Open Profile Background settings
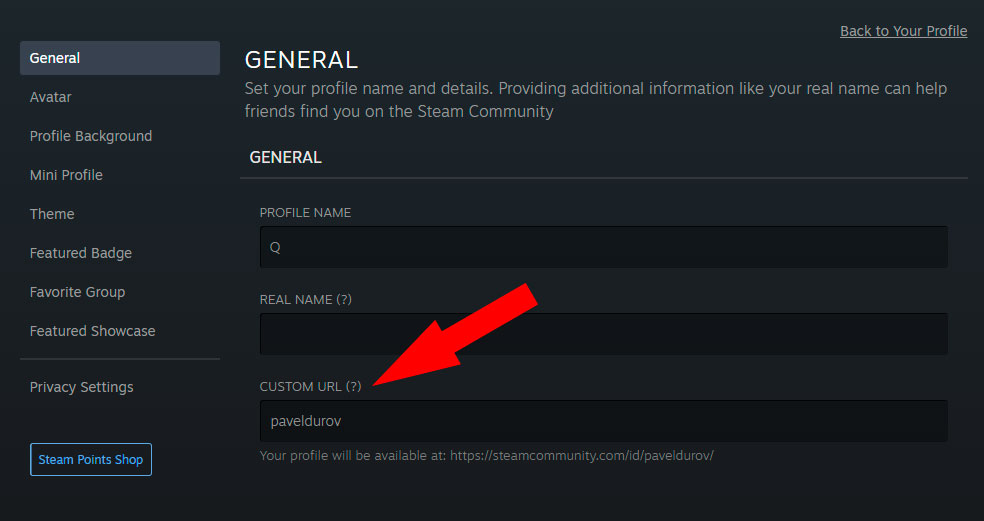984x521 pixels. pos(91,136)
